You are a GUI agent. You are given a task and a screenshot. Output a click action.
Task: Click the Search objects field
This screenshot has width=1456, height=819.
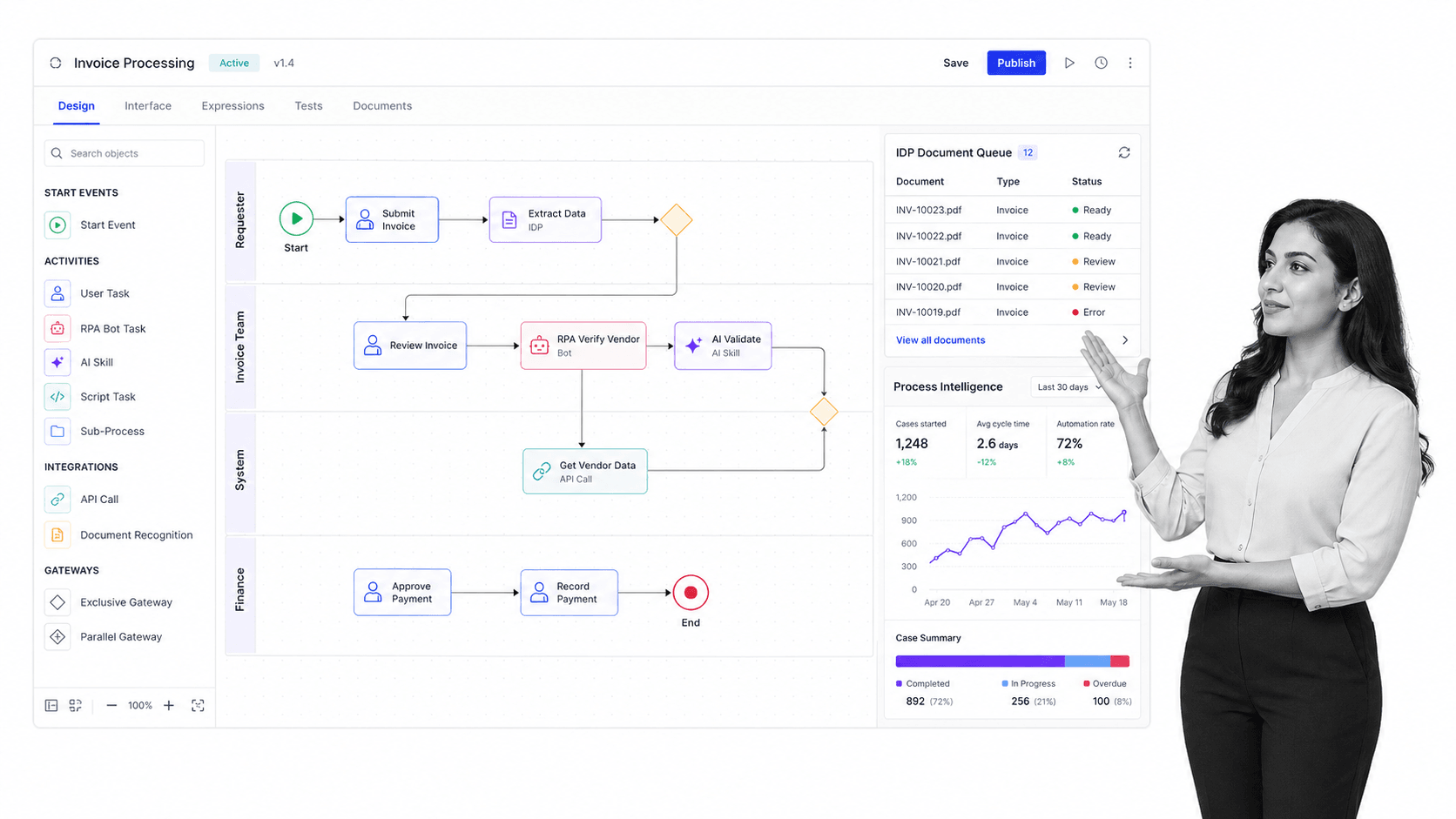click(x=125, y=153)
